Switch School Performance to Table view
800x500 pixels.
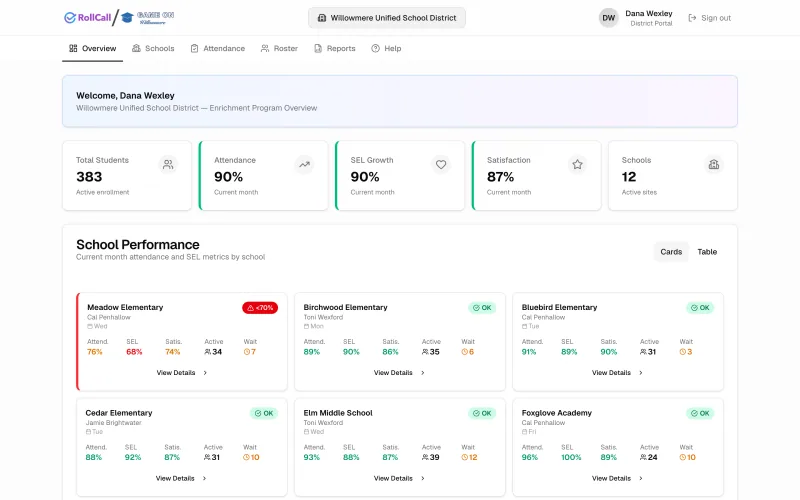coord(707,252)
